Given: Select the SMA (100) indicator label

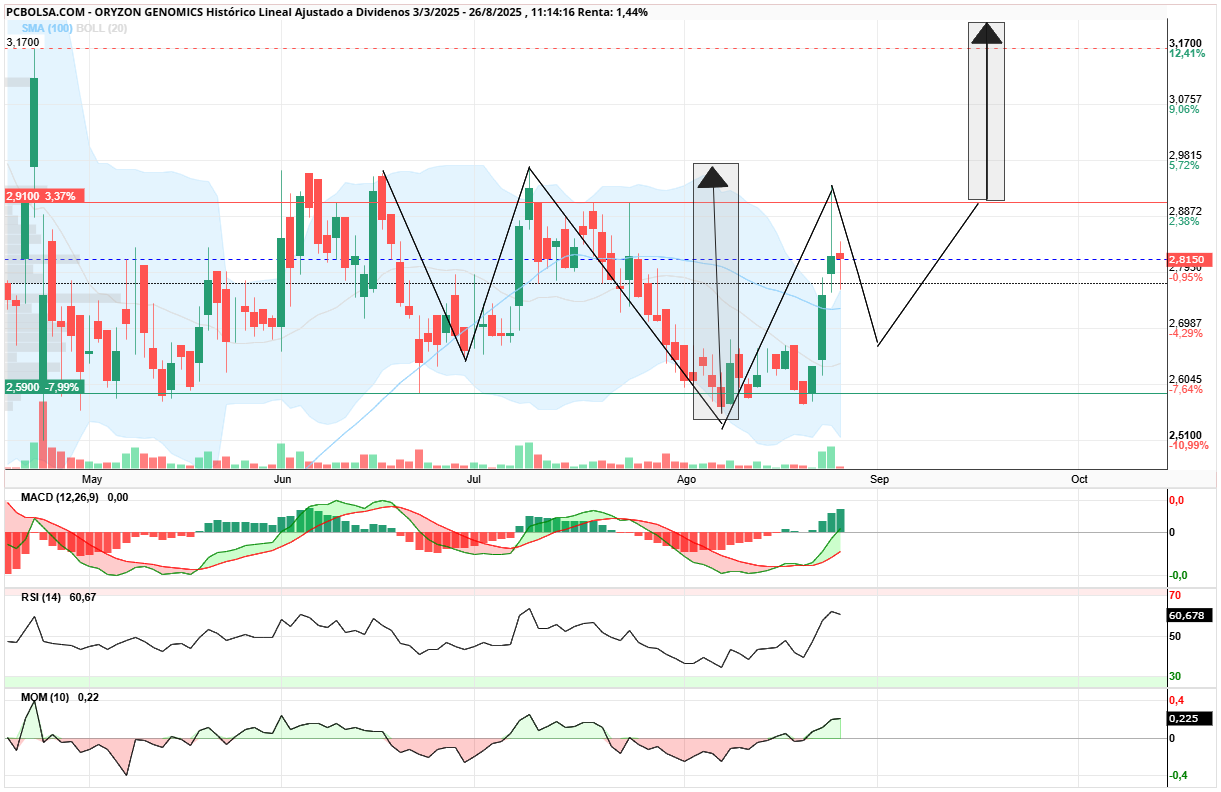Looking at the screenshot, I should [47, 28].
